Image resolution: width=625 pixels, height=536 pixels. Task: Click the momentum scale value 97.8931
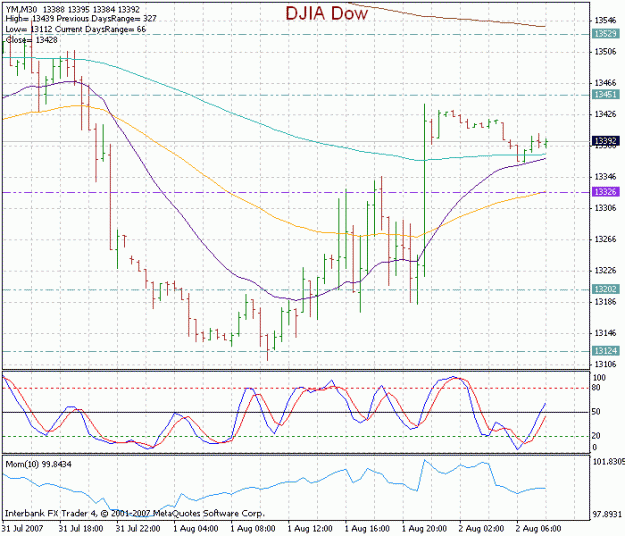[x=607, y=514]
